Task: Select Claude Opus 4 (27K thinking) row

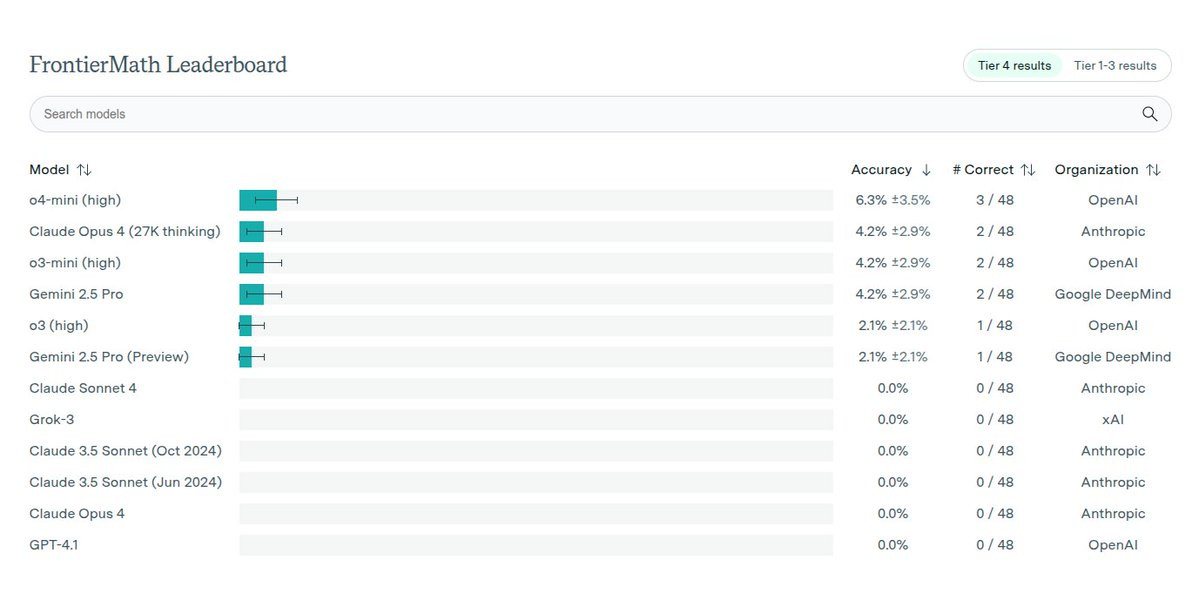Action: tap(600, 232)
